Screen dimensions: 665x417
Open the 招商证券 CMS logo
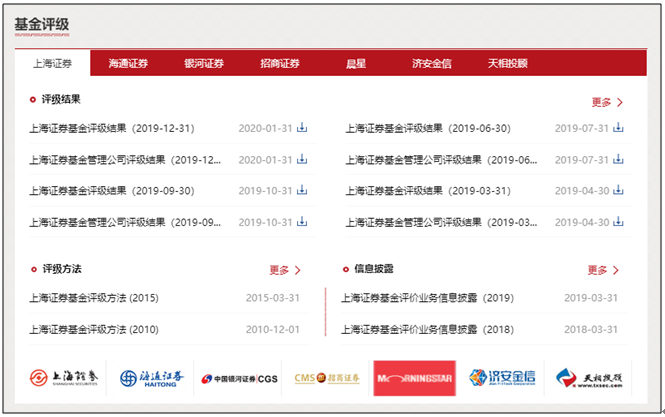coord(326,378)
